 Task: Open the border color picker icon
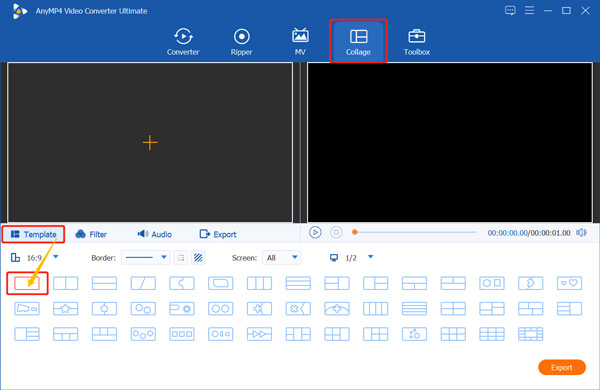181,258
